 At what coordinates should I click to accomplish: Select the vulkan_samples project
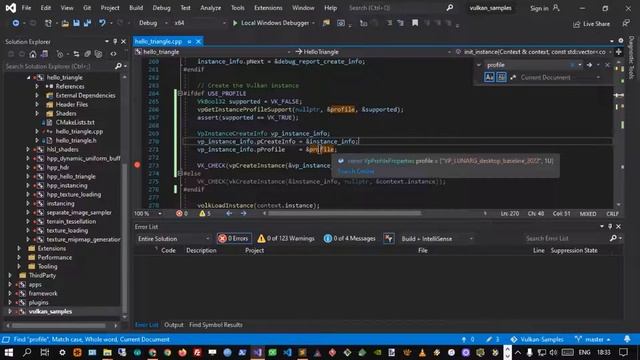click(x=50, y=311)
